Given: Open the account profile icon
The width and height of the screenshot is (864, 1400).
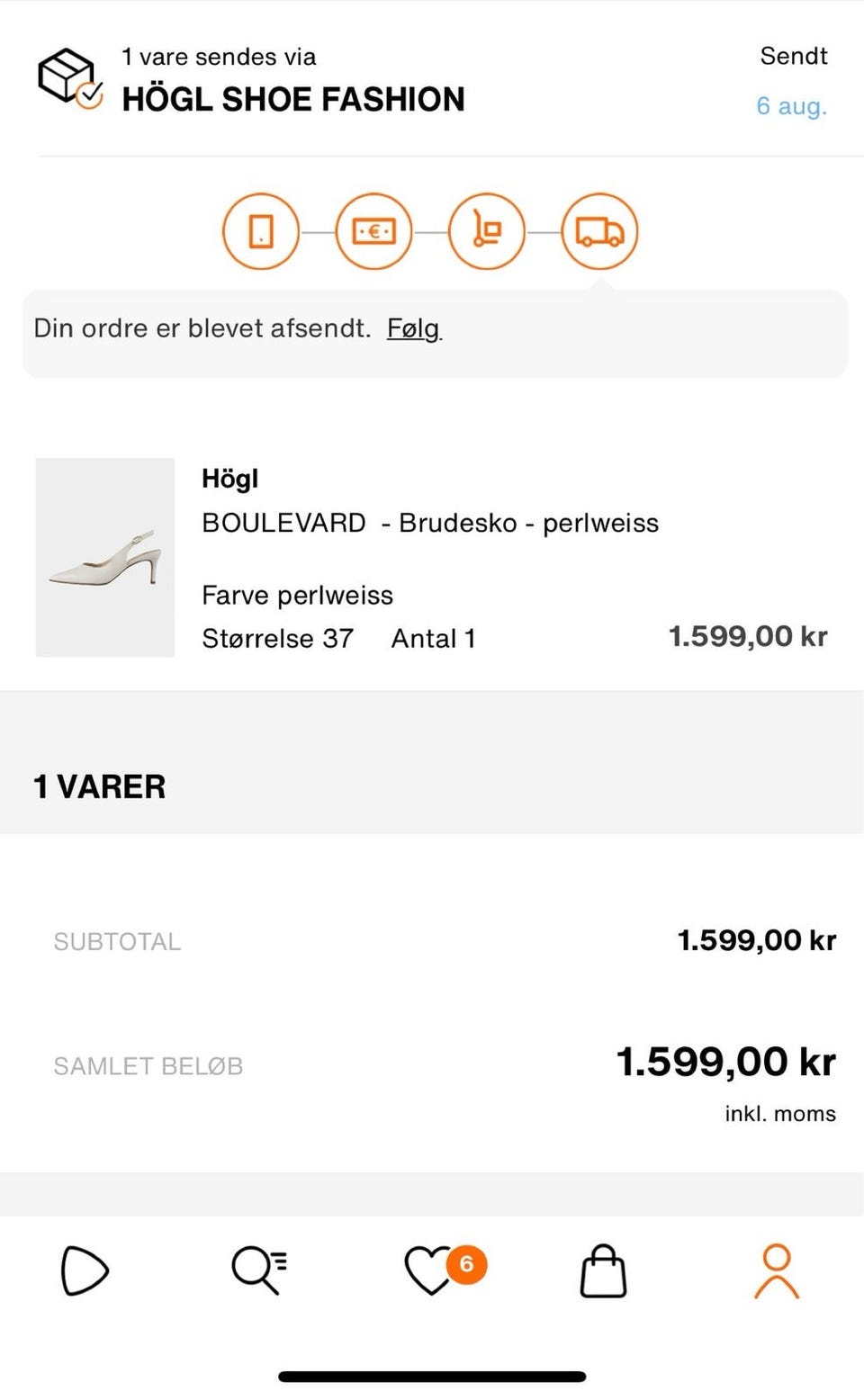Looking at the screenshot, I should coord(776,1270).
